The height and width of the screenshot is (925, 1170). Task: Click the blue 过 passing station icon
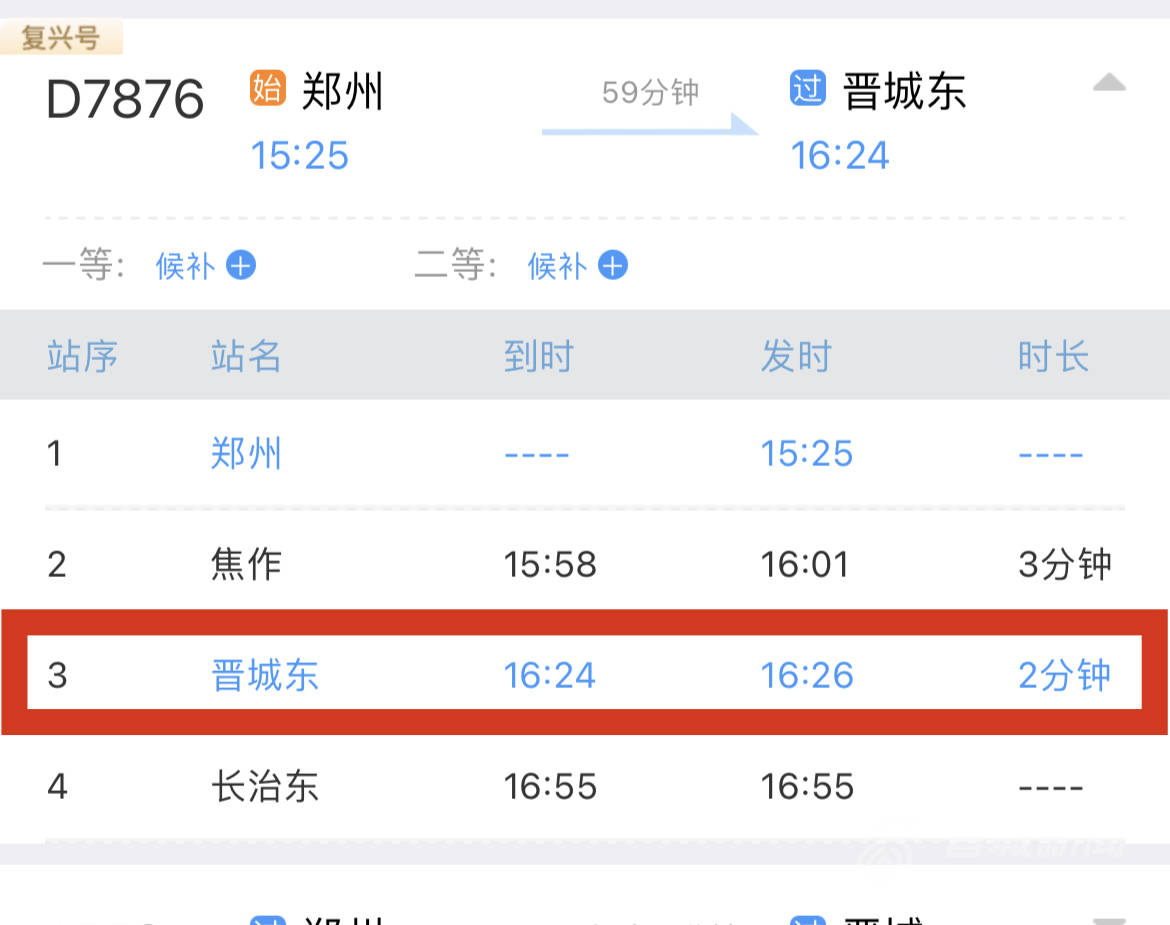tap(807, 88)
